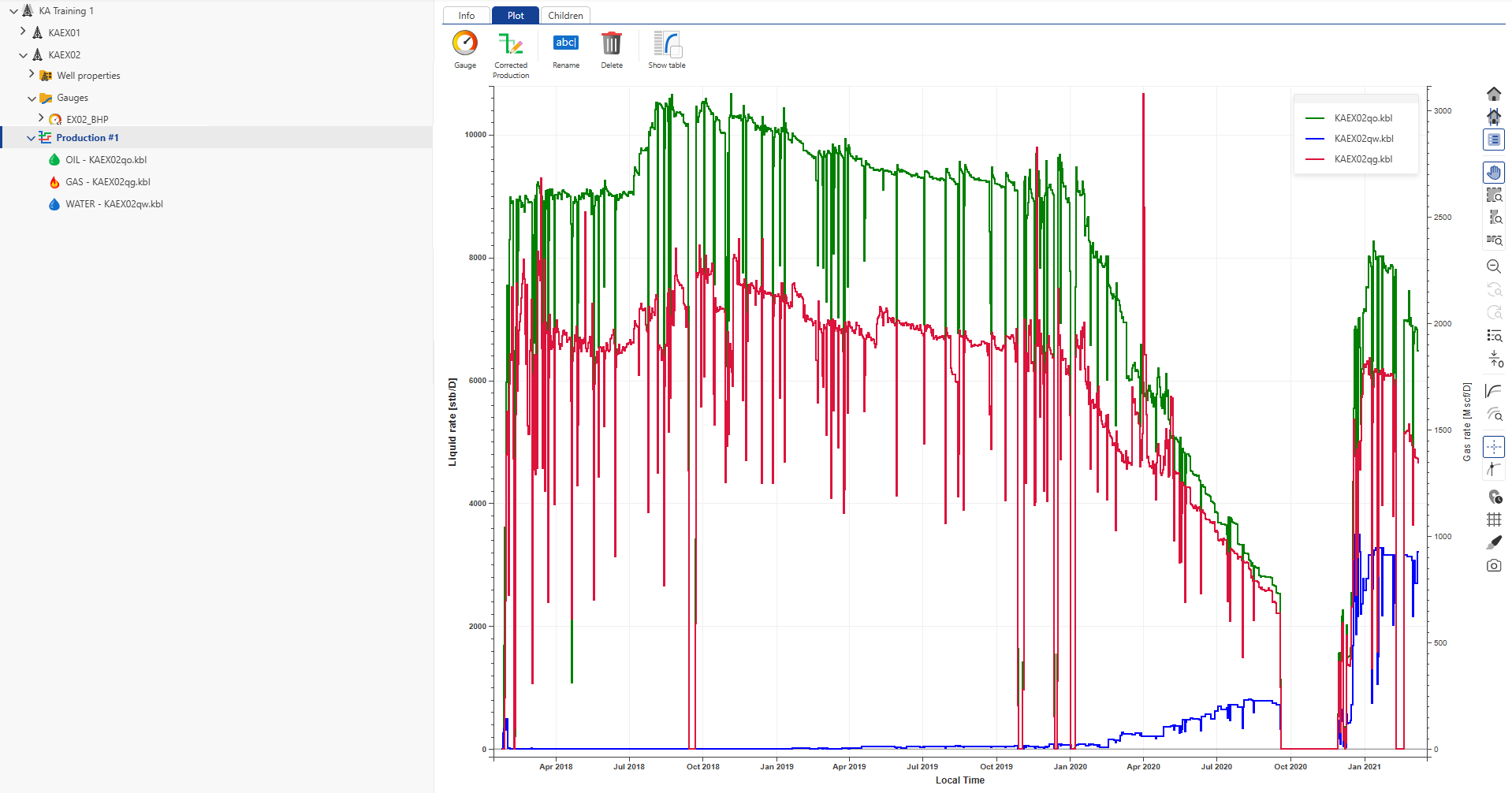Select OIL - KAEX02qo.kbl tree item
The image size is (1512, 793).
[106, 160]
